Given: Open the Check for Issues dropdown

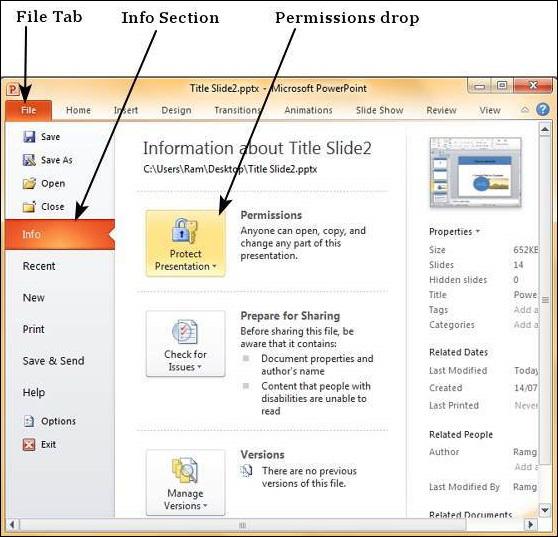Looking at the screenshot, I should pyautogui.click(x=185, y=343).
